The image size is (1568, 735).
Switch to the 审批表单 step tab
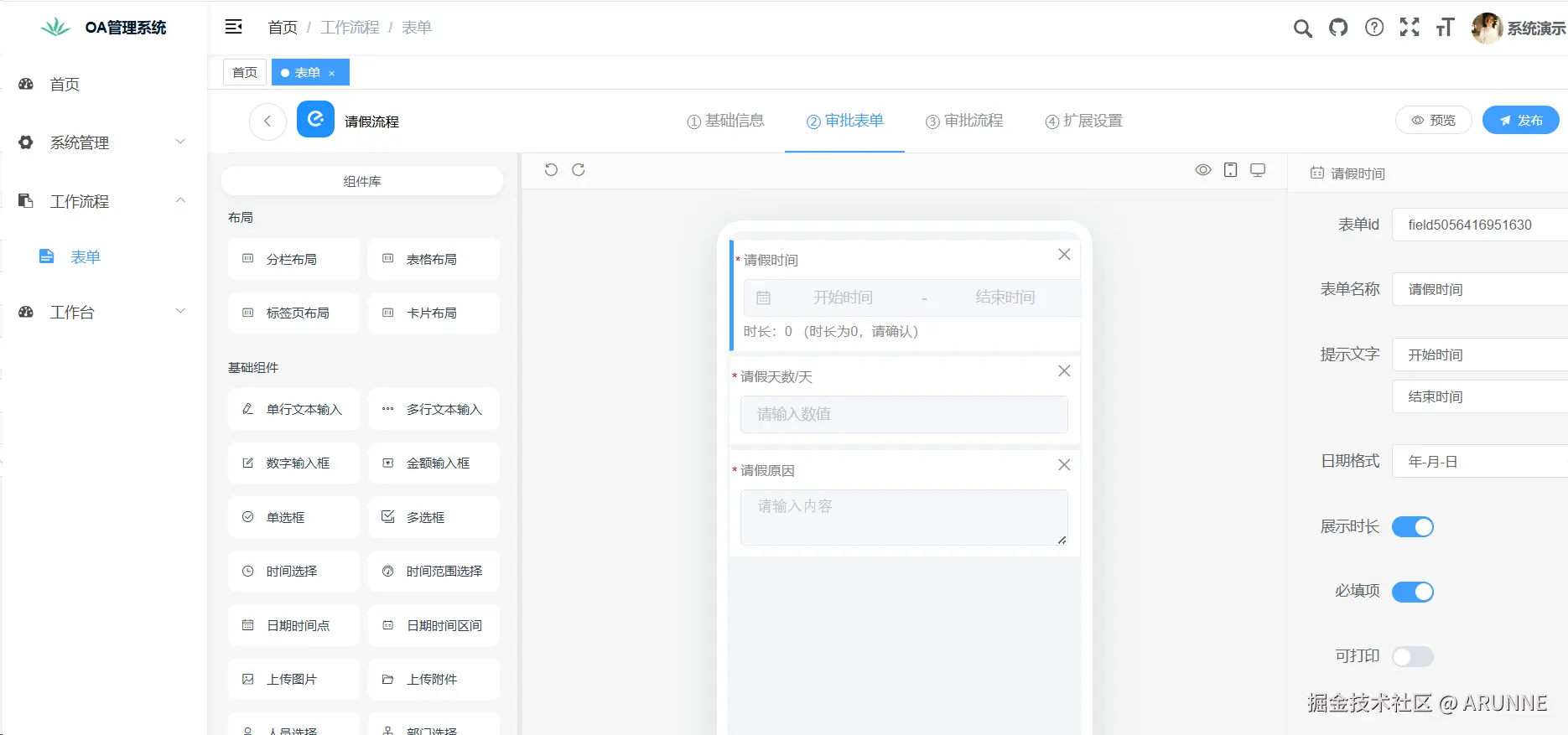pyautogui.click(x=844, y=121)
